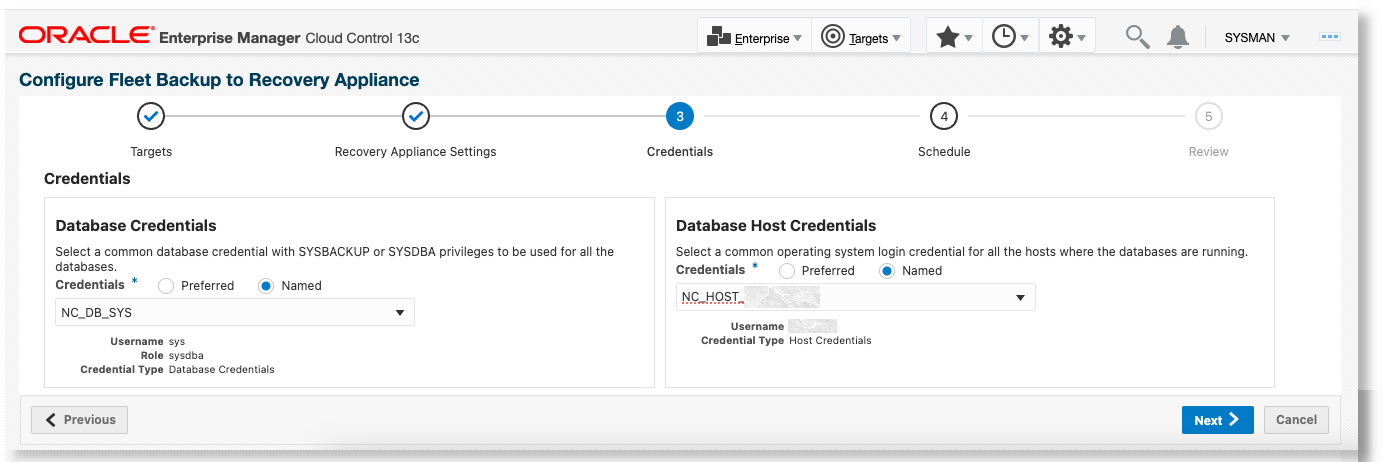
Task: Open the Setup gear menu
Action: [x=1067, y=37]
